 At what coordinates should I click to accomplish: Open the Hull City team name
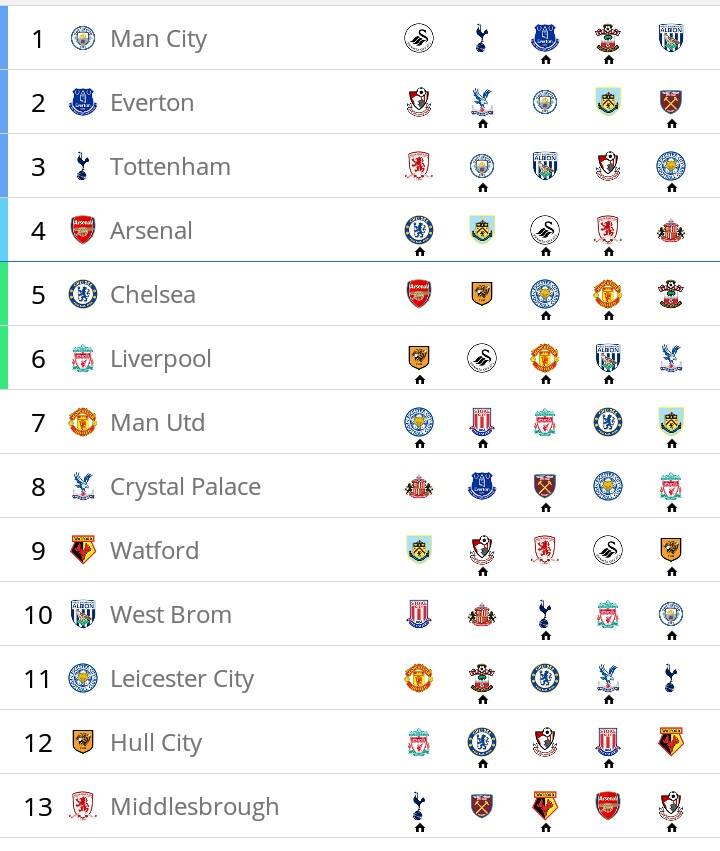pos(156,743)
